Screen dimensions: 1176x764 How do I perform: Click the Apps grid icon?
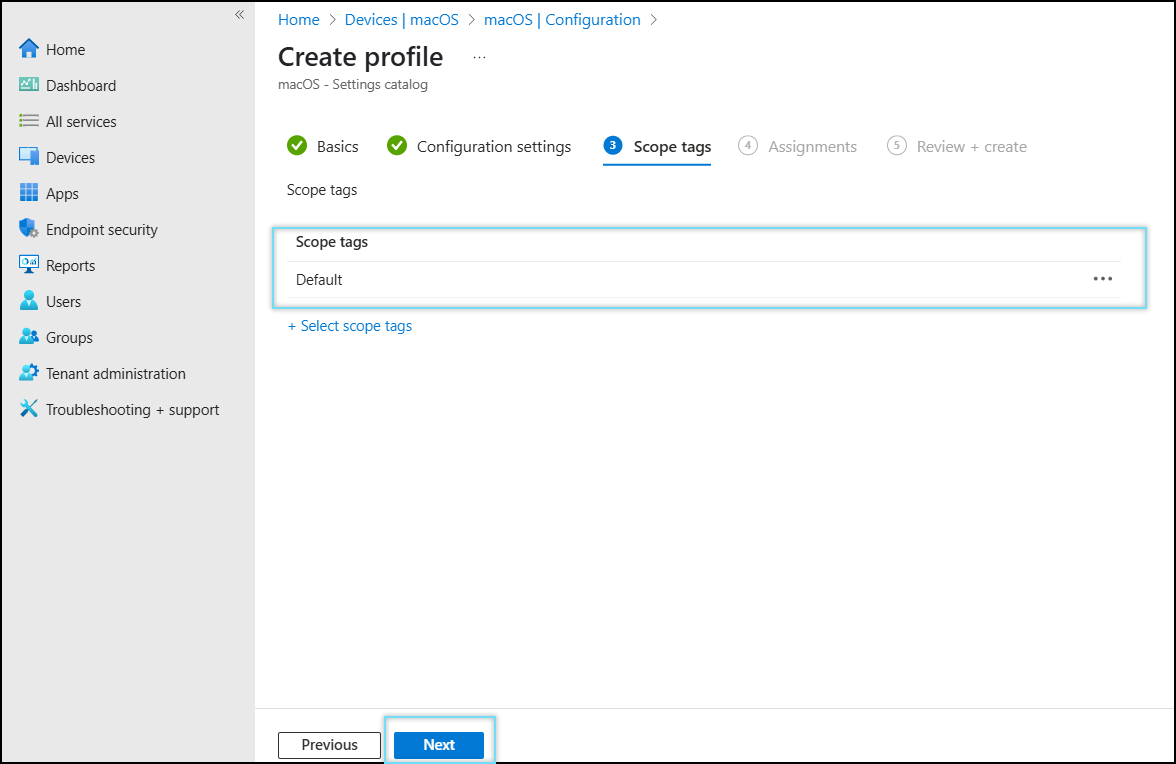coord(28,193)
